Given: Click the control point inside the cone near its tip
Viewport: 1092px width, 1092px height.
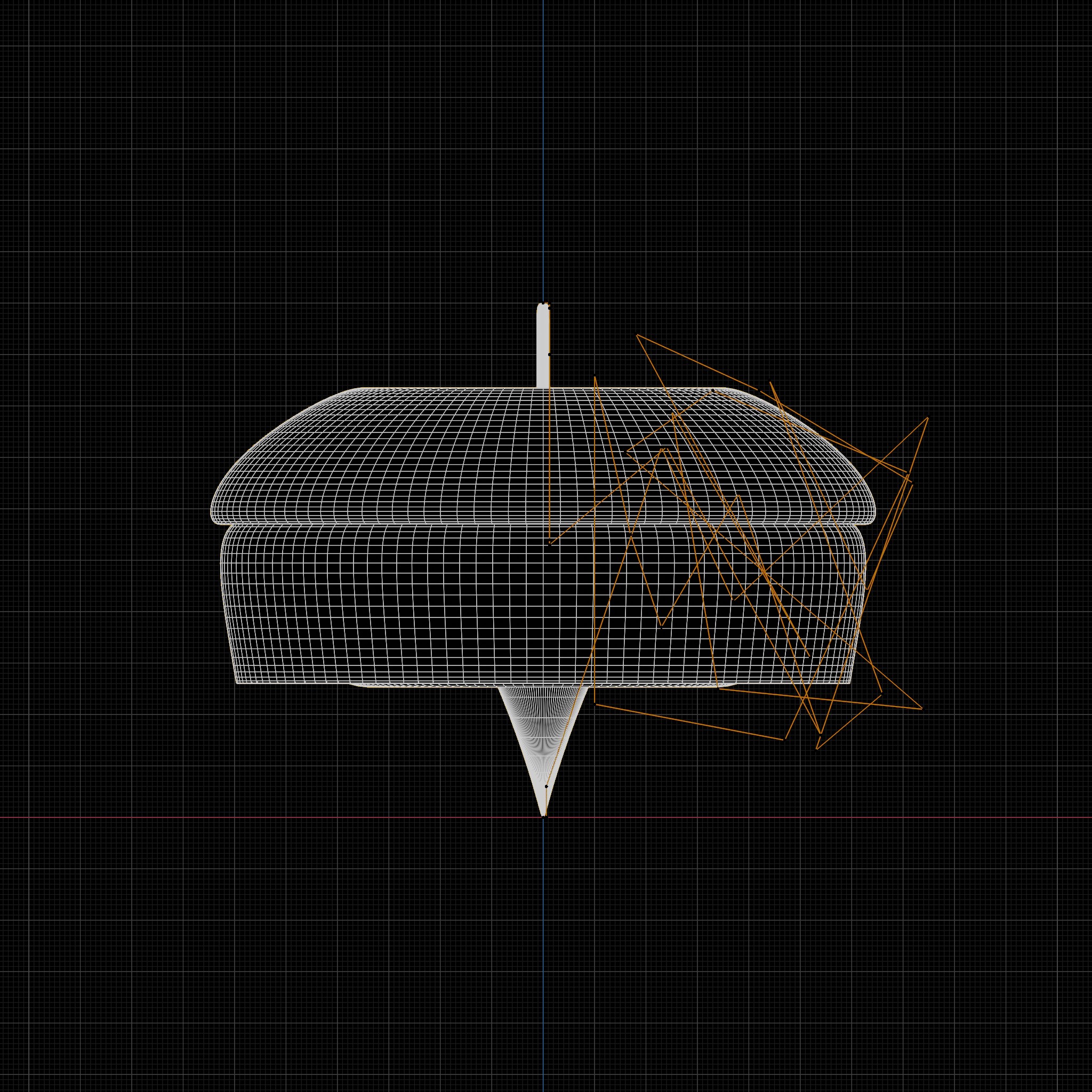Looking at the screenshot, I should [x=546, y=786].
